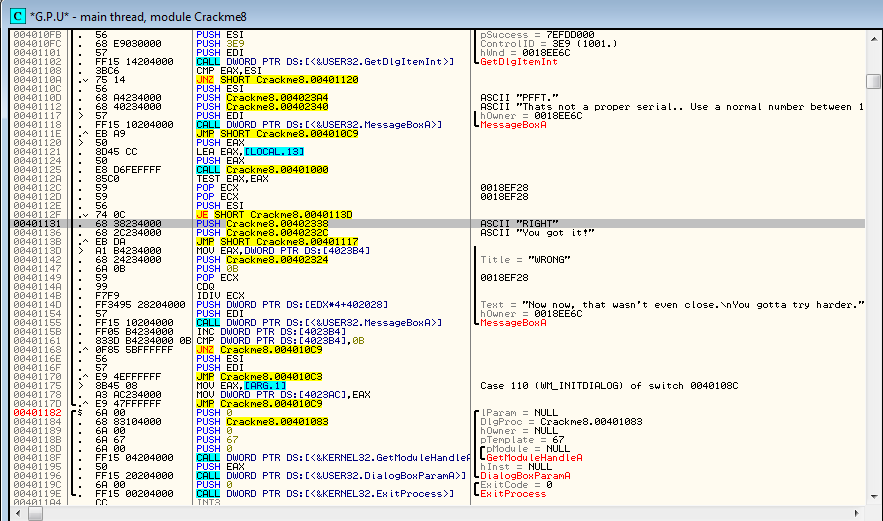
Task: Click the ASCII "PFFT." comment
Action: (x=519, y=98)
